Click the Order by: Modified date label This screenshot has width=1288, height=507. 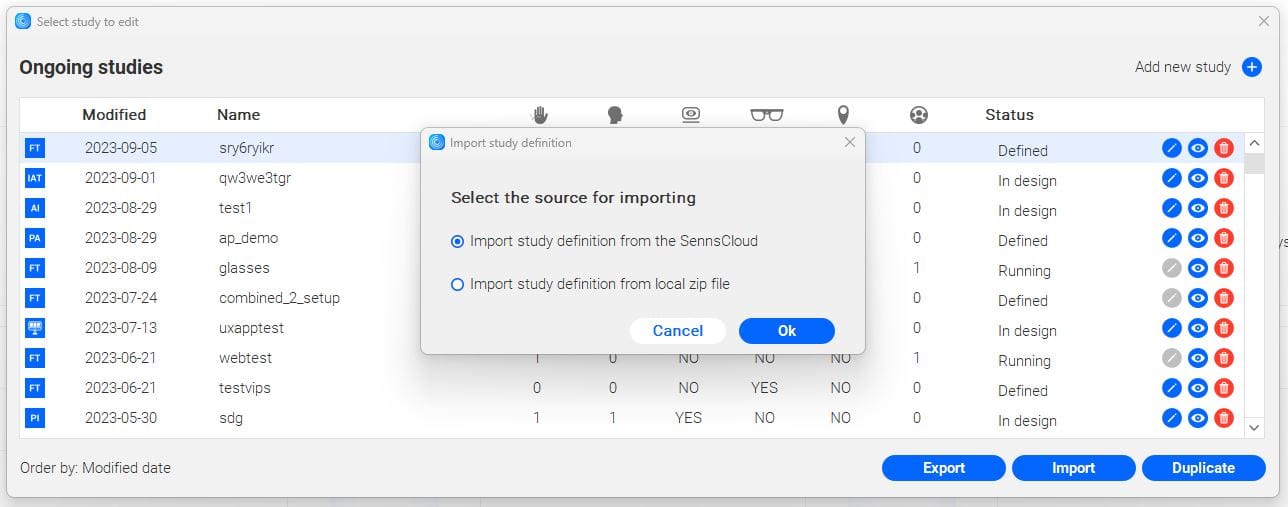[x=95, y=467]
